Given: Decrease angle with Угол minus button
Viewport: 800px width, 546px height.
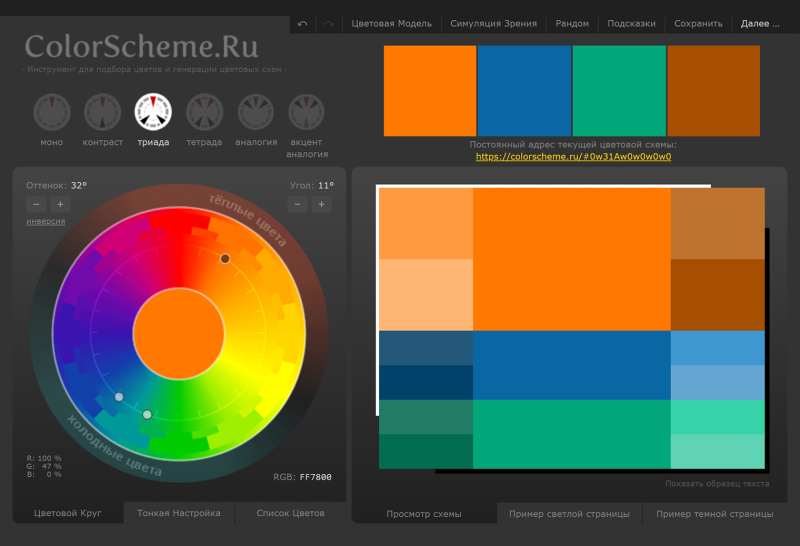Looking at the screenshot, I should [297, 204].
